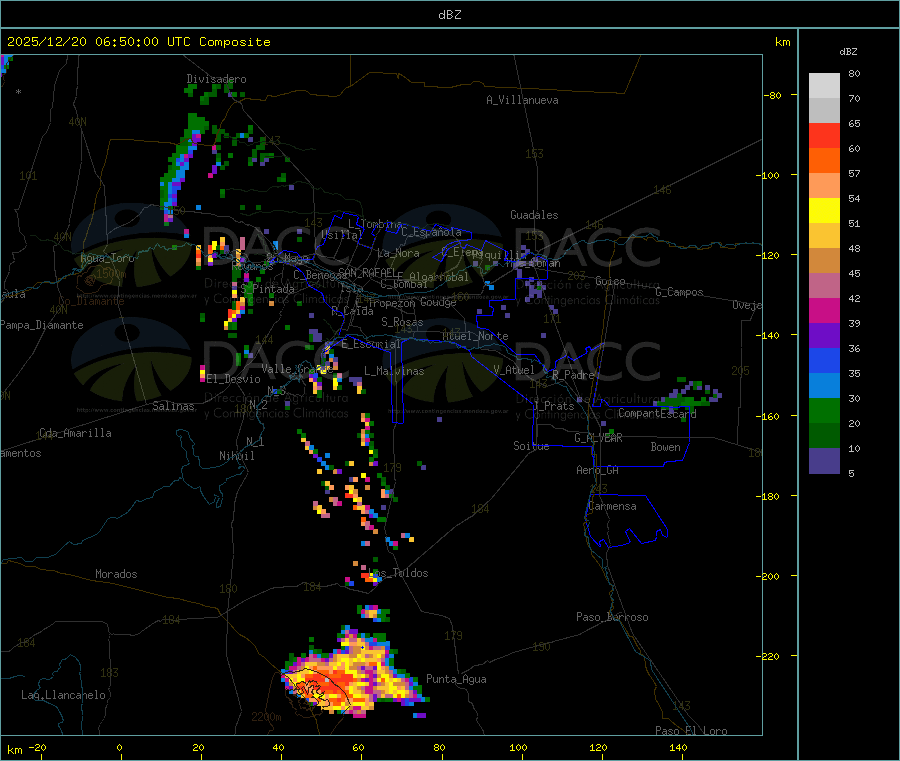Click the S_Rosas map label
The width and height of the screenshot is (900, 761).
coord(402,322)
